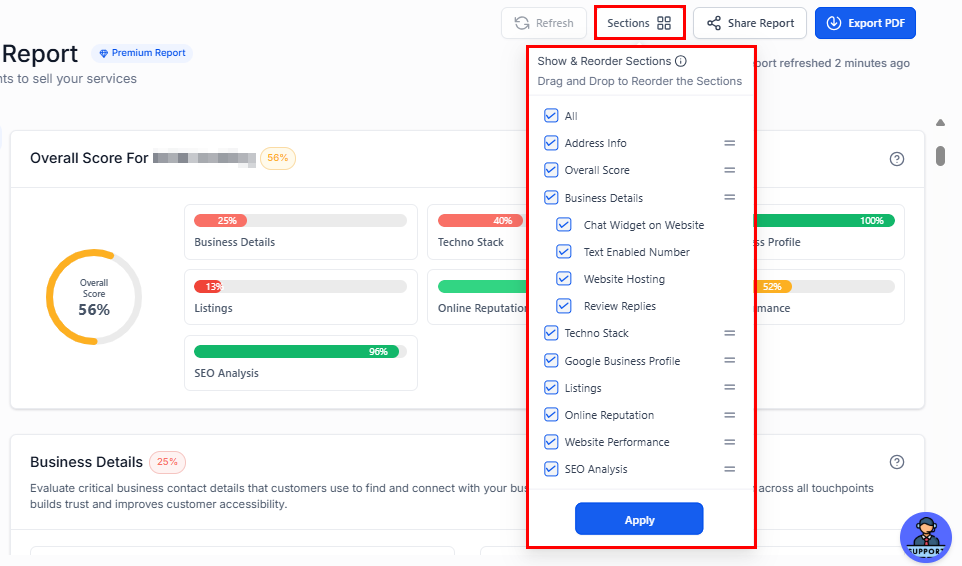Click the download icon in Export PDF

[x=834, y=23]
